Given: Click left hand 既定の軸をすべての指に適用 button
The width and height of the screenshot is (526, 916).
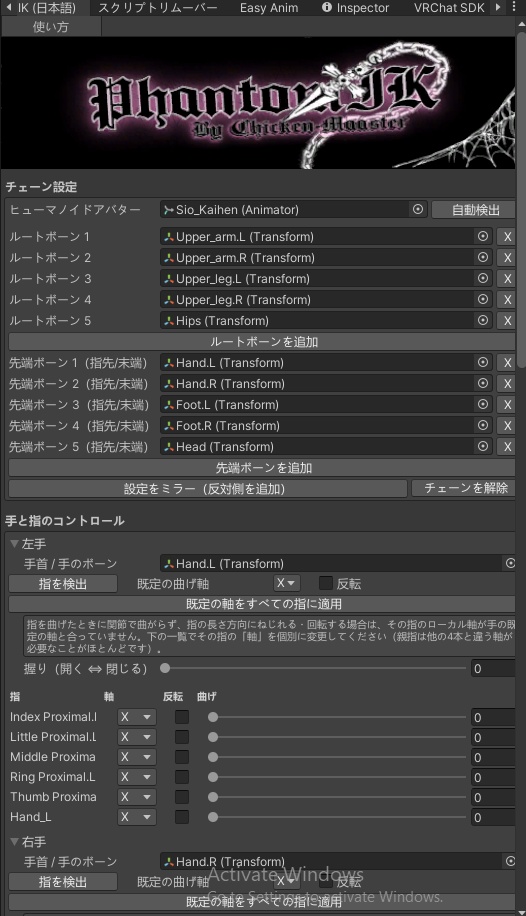Looking at the screenshot, I should pos(262,603).
